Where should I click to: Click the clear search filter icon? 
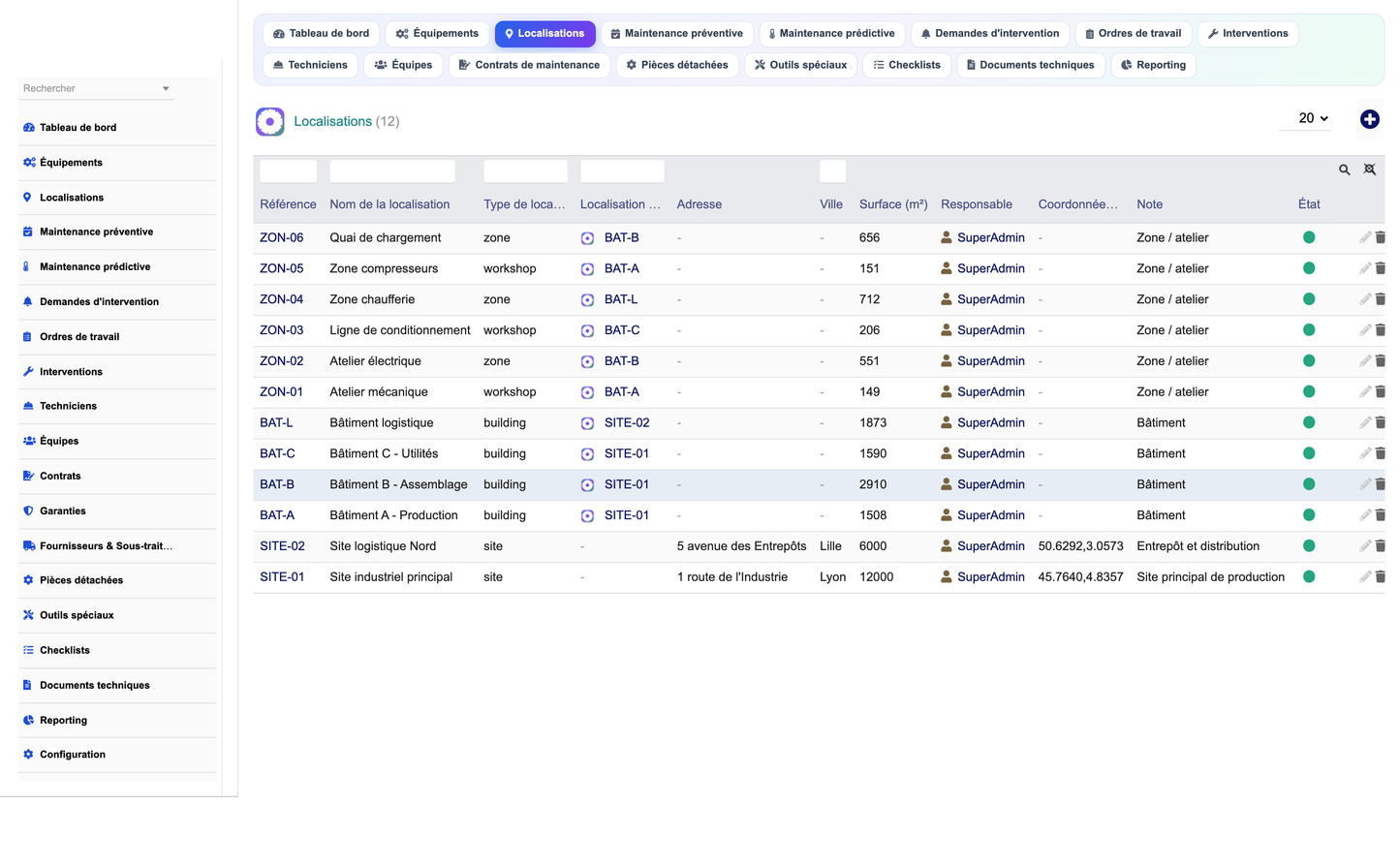[x=1369, y=170]
